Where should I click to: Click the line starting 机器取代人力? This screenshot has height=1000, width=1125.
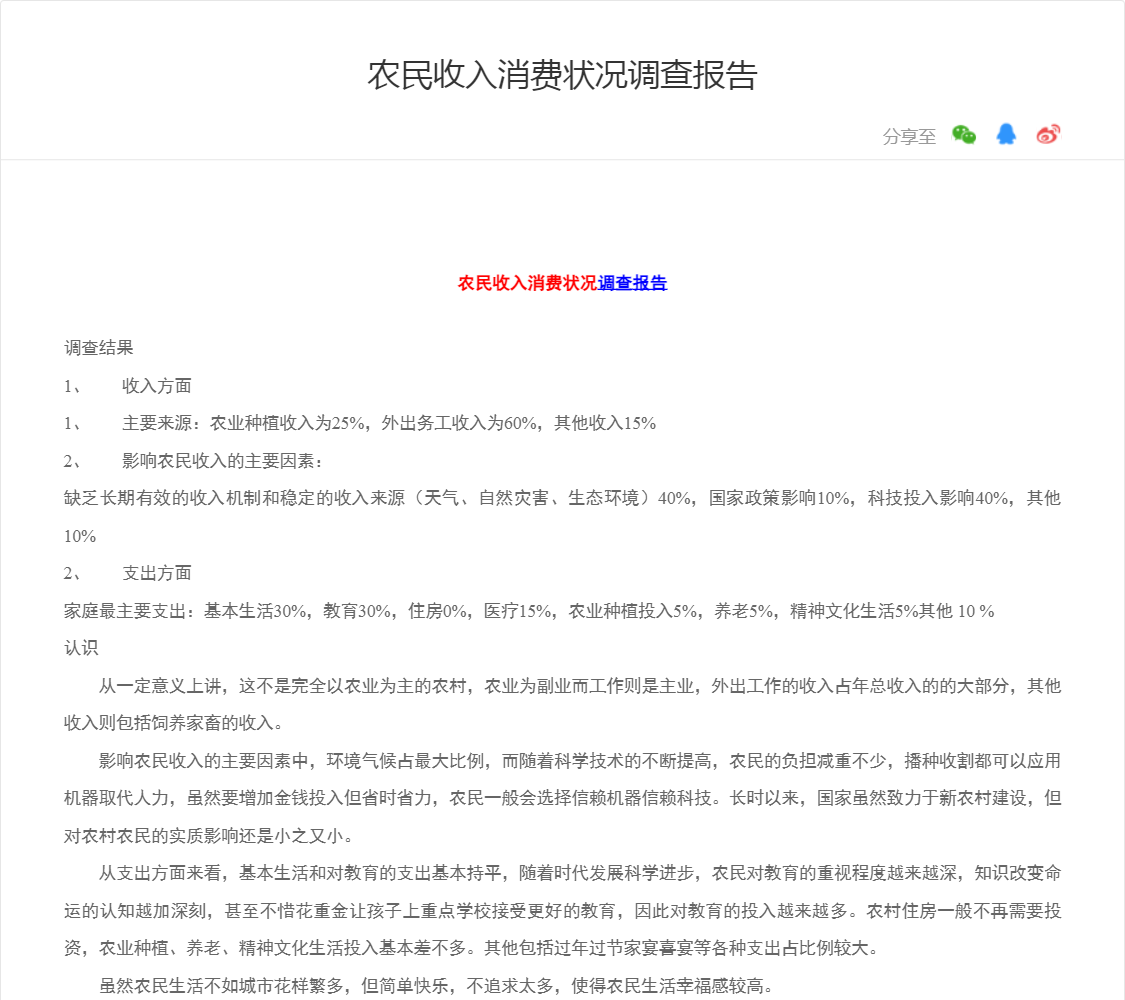[562, 798]
